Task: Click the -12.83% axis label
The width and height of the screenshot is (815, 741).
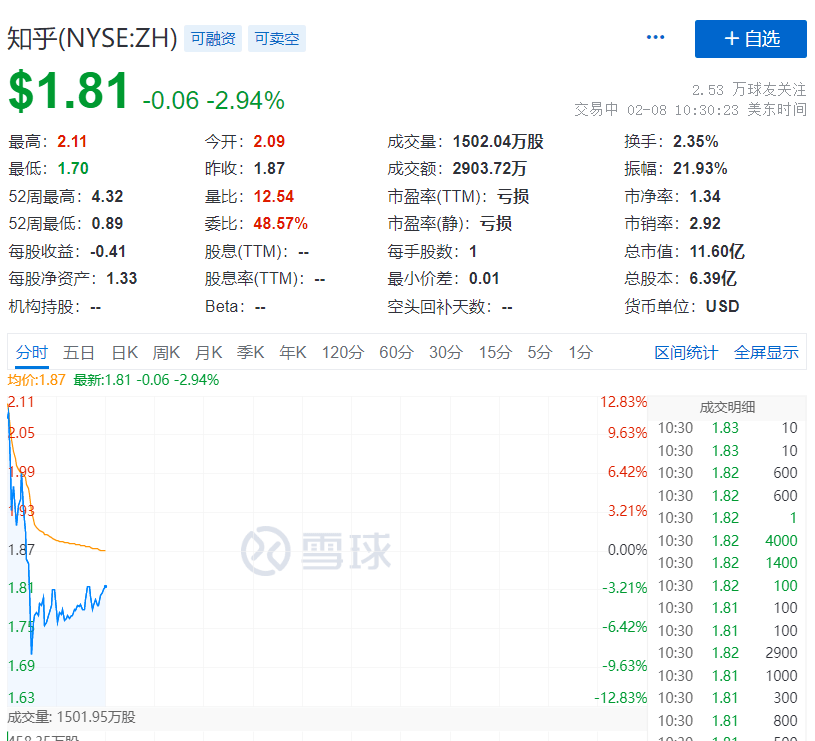Action: pyautogui.click(x=621, y=697)
